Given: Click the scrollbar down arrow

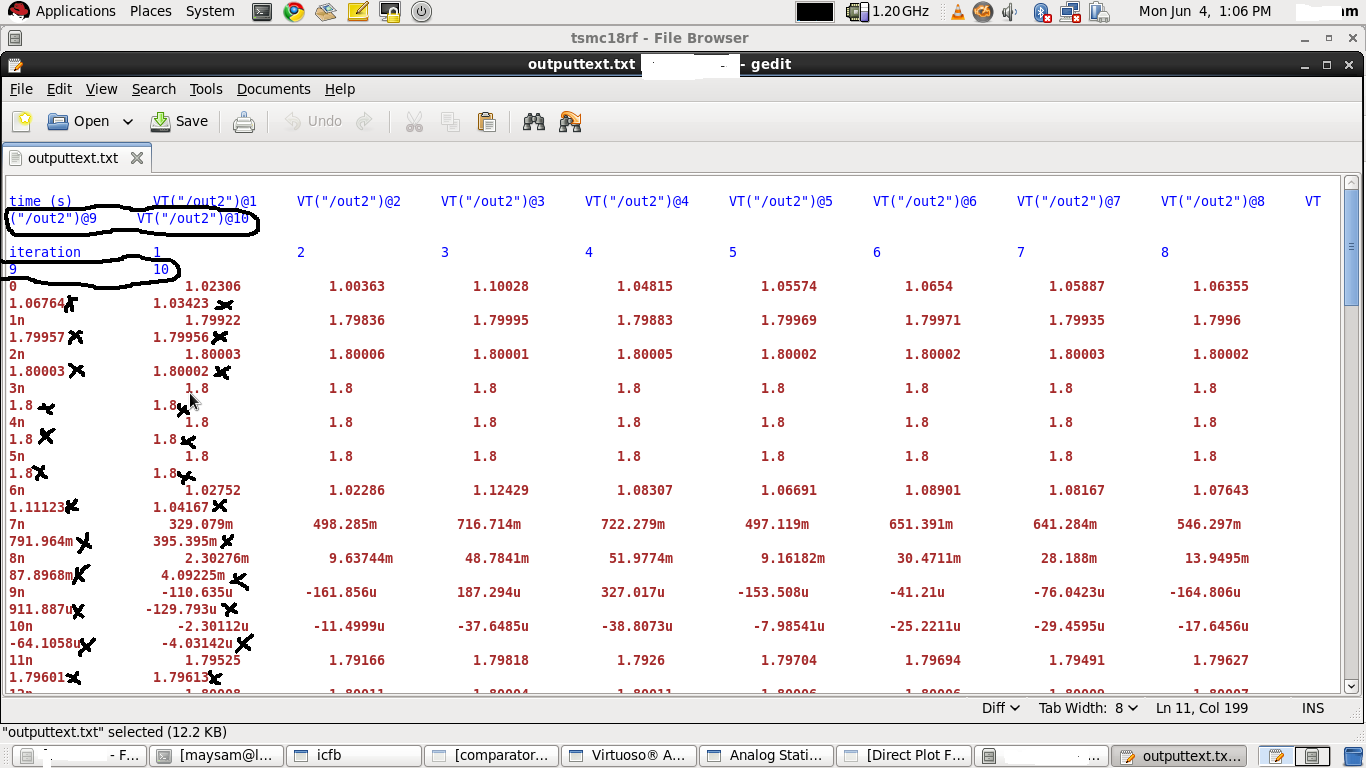Looking at the screenshot, I should [x=1351, y=687].
